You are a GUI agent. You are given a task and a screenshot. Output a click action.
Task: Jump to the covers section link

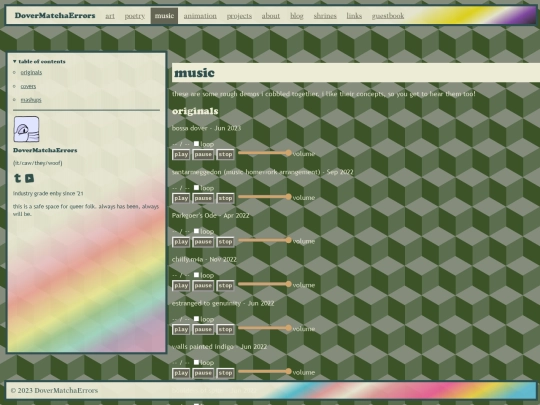28,86
